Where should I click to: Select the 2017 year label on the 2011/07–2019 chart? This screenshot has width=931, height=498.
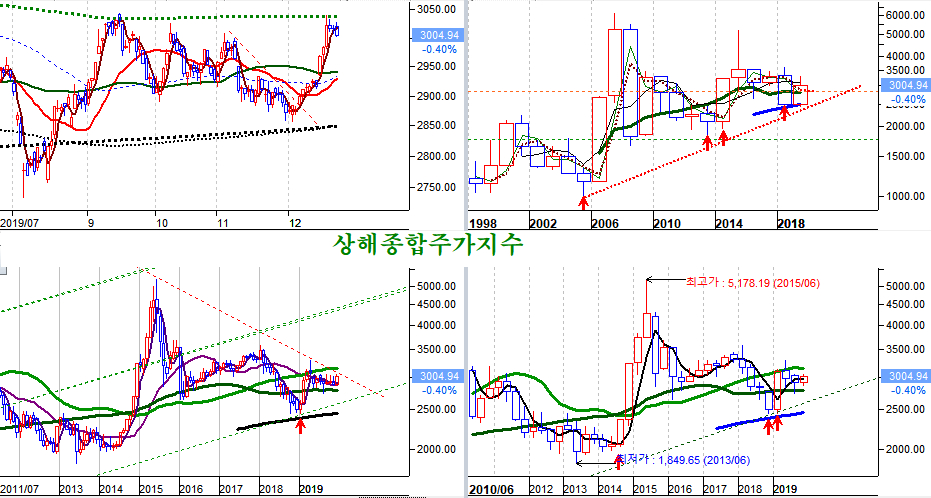[231, 489]
